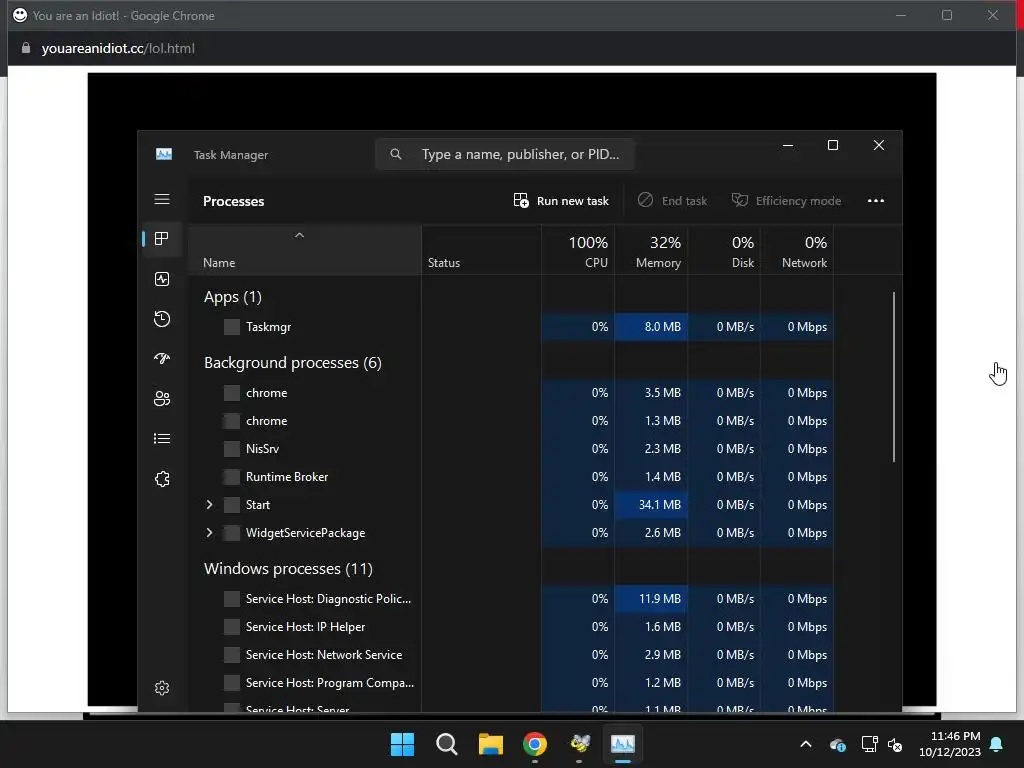The width and height of the screenshot is (1024, 768).
Task: Click the NisSrv process icon
Action: [232, 449]
